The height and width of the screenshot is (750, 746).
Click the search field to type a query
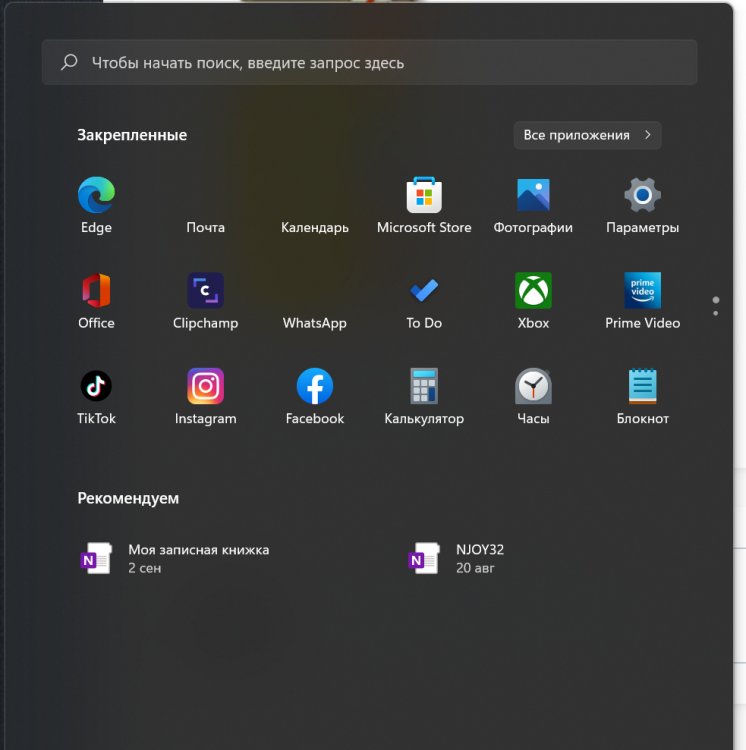click(x=369, y=62)
